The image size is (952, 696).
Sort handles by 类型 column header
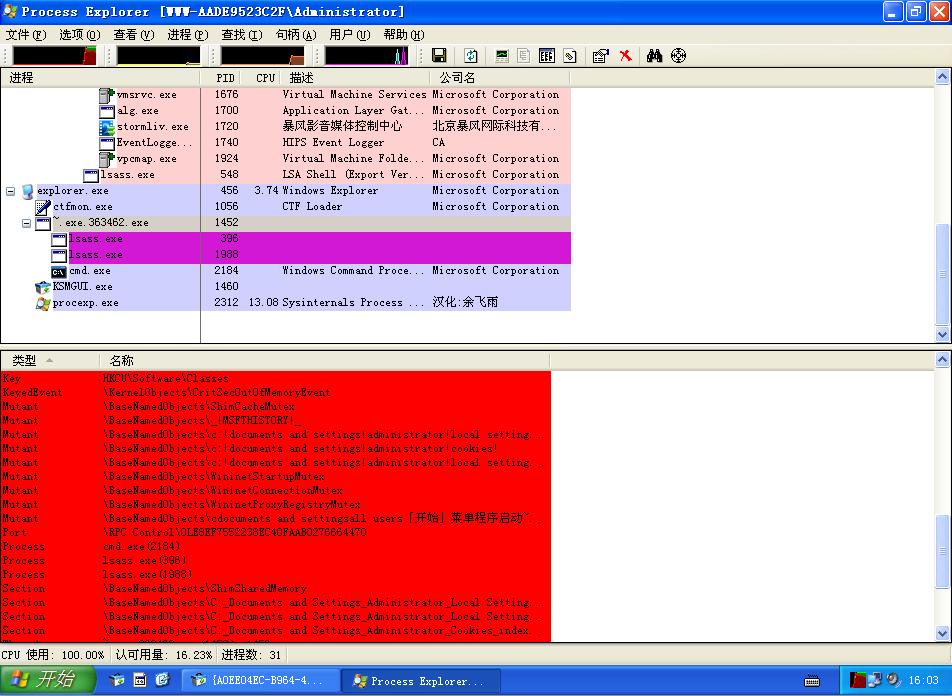click(x=50, y=361)
